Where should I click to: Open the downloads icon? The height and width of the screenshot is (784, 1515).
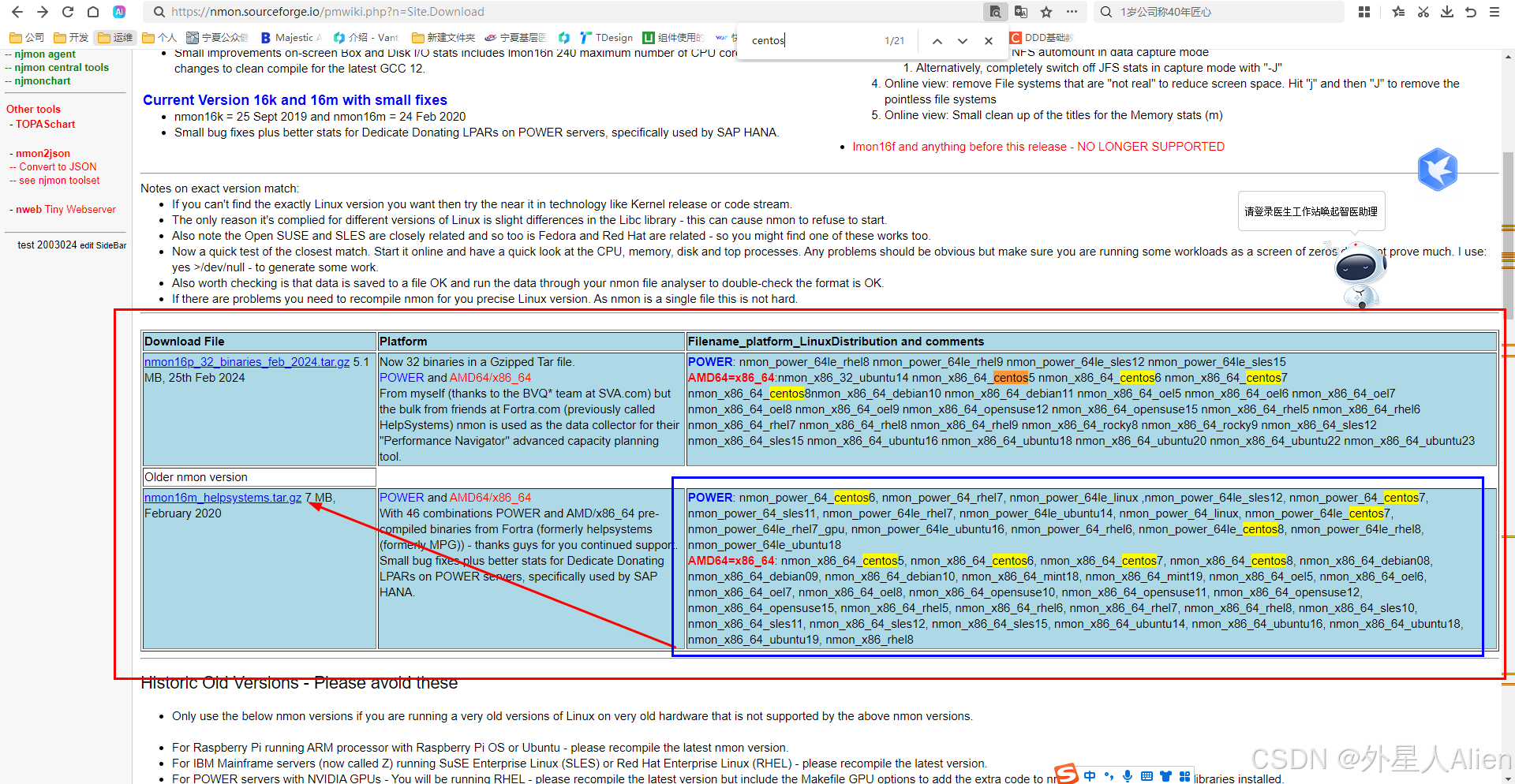(1447, 12)
